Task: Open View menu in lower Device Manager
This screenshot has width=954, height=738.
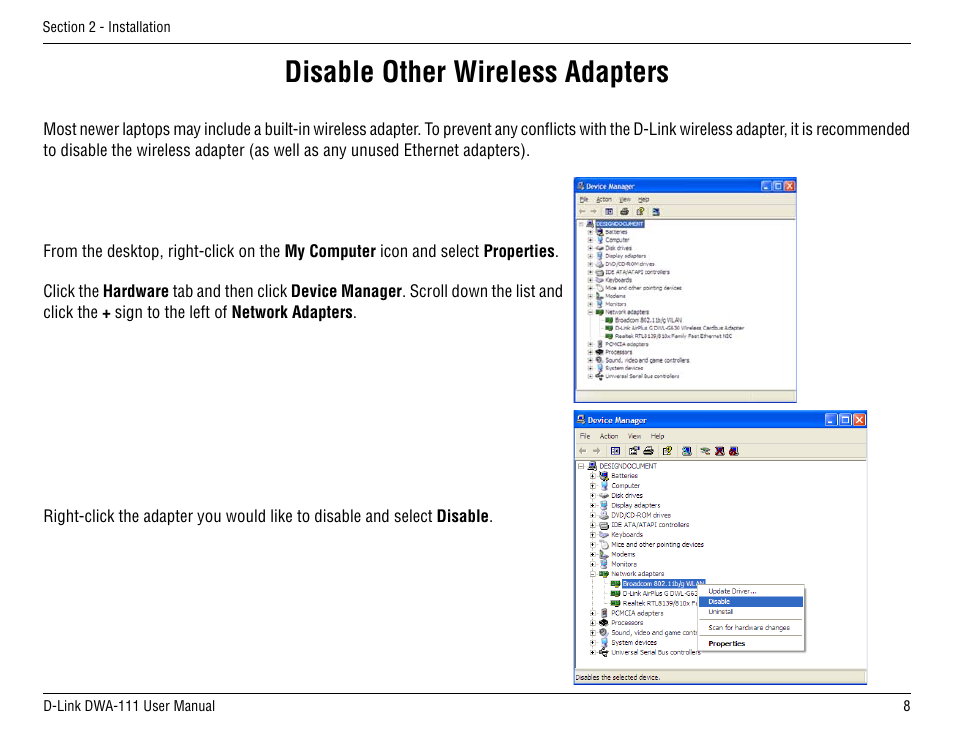Action: [x=634, y=436]
